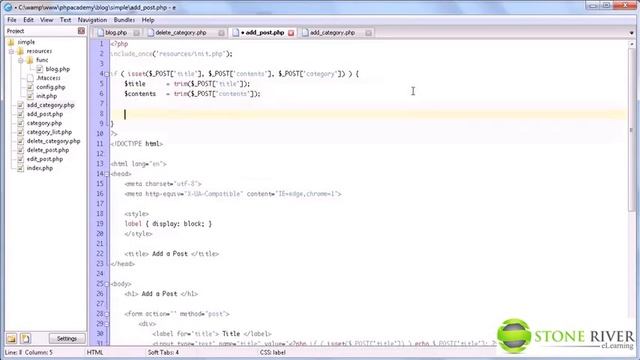
Task: Place cursor on the $title assignment line
Action: (187, 84)
